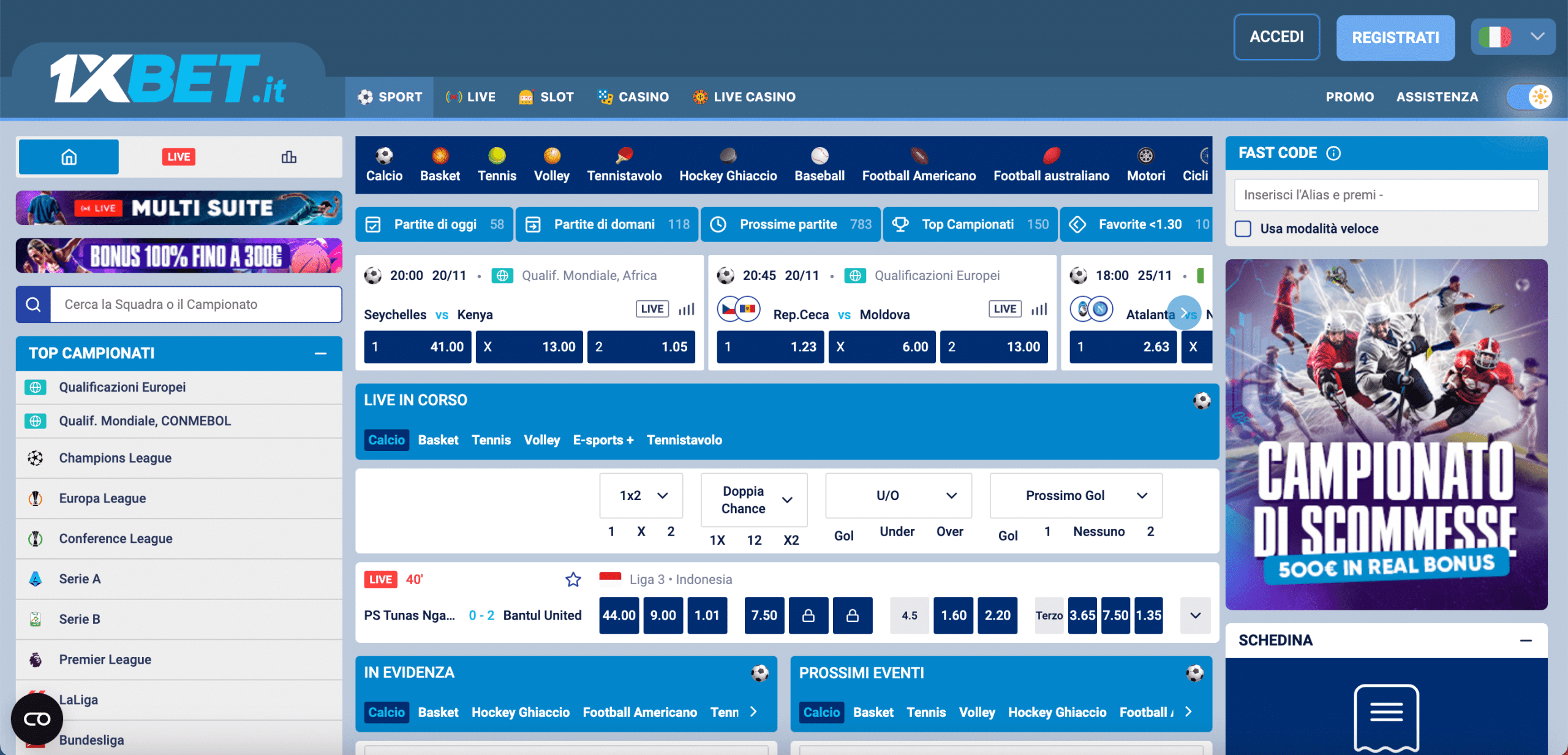Open statistics bars icon for Seychelles vs Kenya
The width and height of the screenshot is (1568, 755).
pyautogui.click(x=687, y=309)
